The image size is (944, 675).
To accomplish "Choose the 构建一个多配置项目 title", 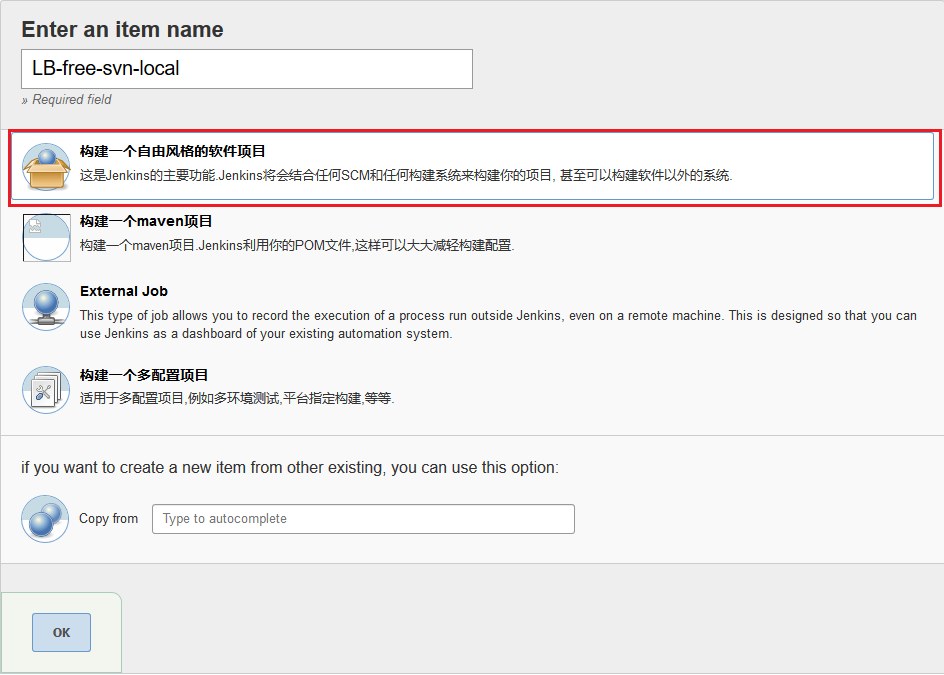I will 144,375.
